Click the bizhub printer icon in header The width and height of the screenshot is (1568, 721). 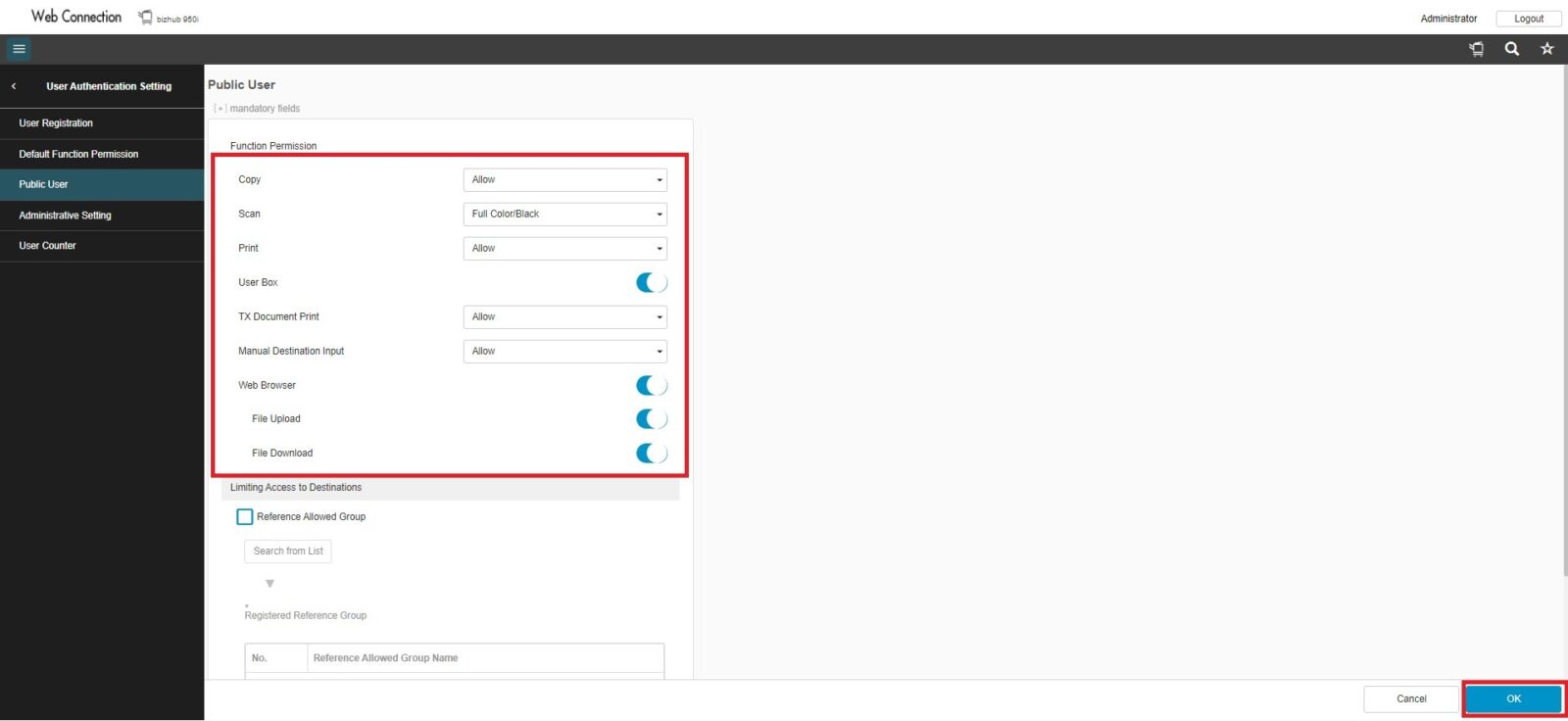(x=145, y=18)
